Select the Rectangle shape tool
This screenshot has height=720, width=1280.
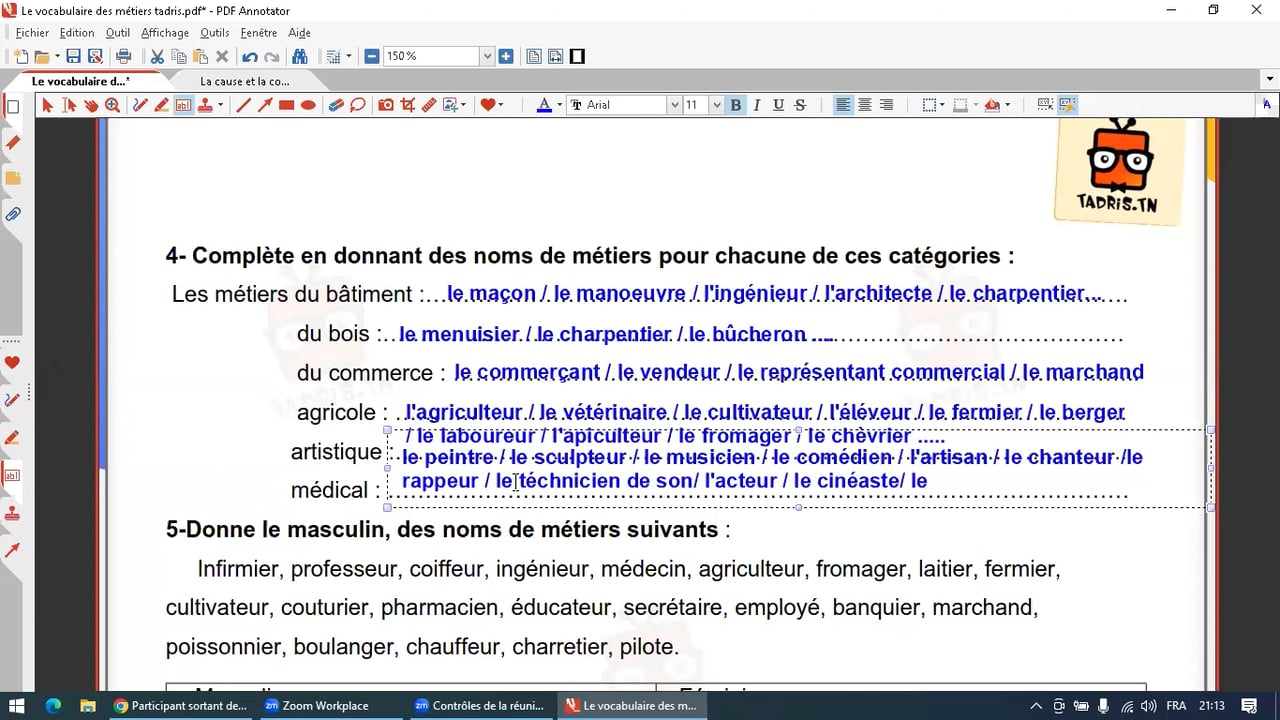point(286,105)
